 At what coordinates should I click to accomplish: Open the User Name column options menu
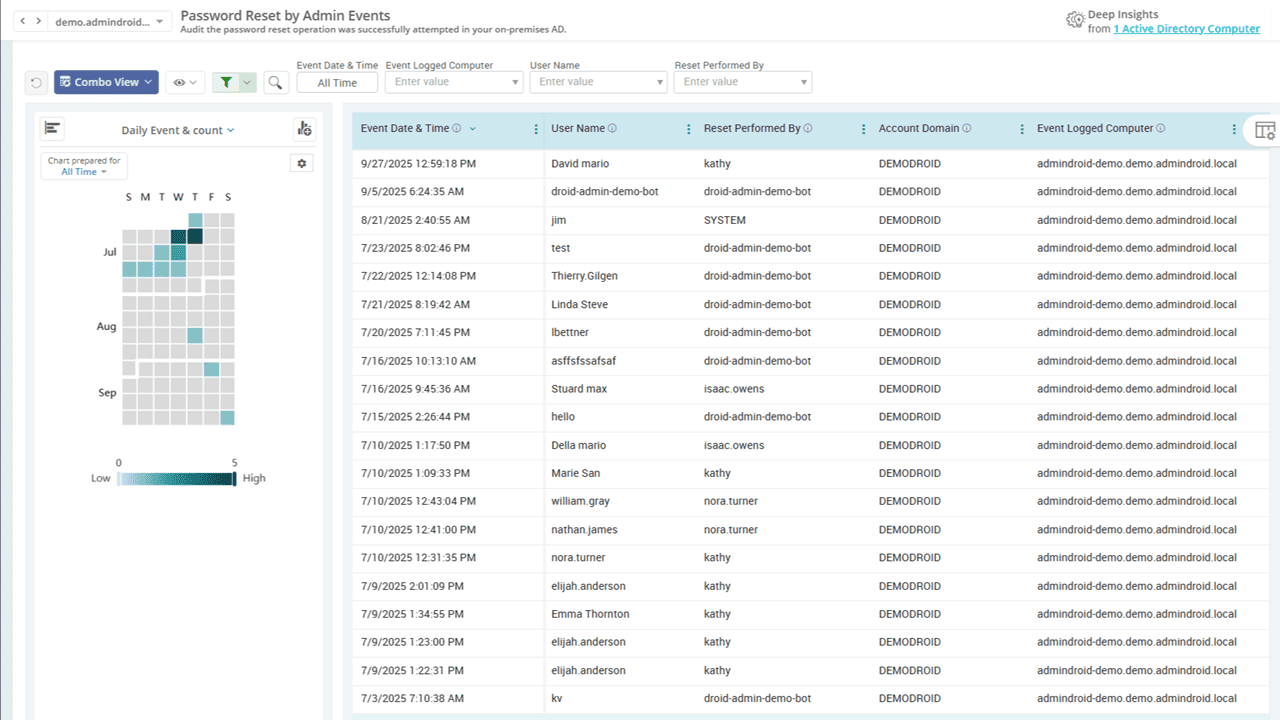coord(689,129)
